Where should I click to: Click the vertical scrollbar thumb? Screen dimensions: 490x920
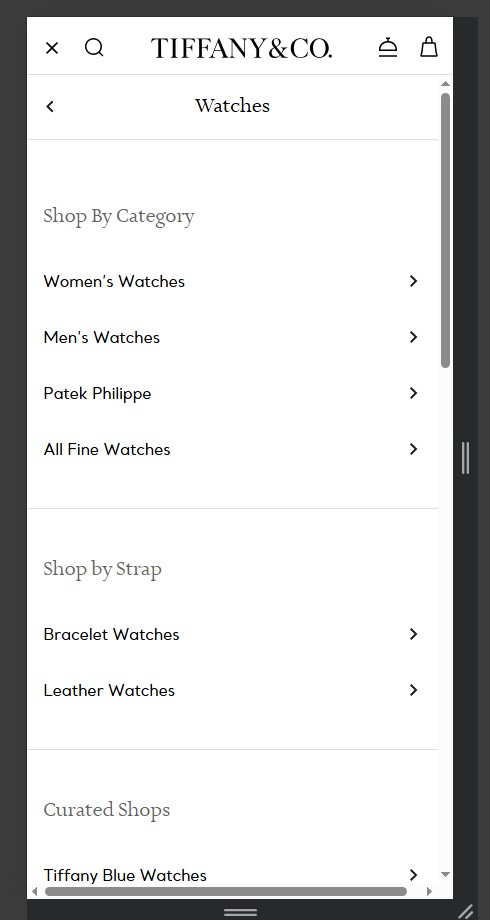(x=445, y=230)
